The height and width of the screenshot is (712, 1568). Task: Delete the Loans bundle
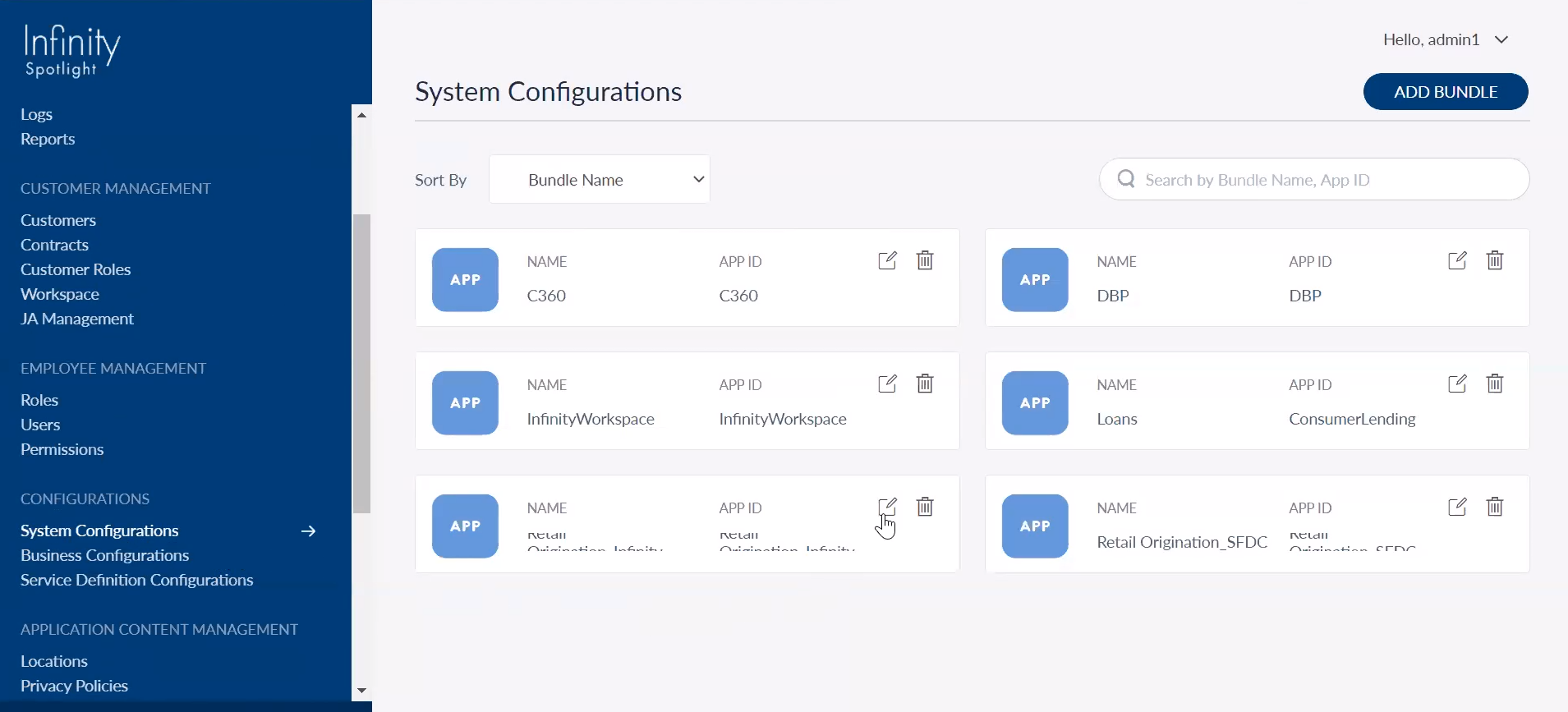(1495, 384)
